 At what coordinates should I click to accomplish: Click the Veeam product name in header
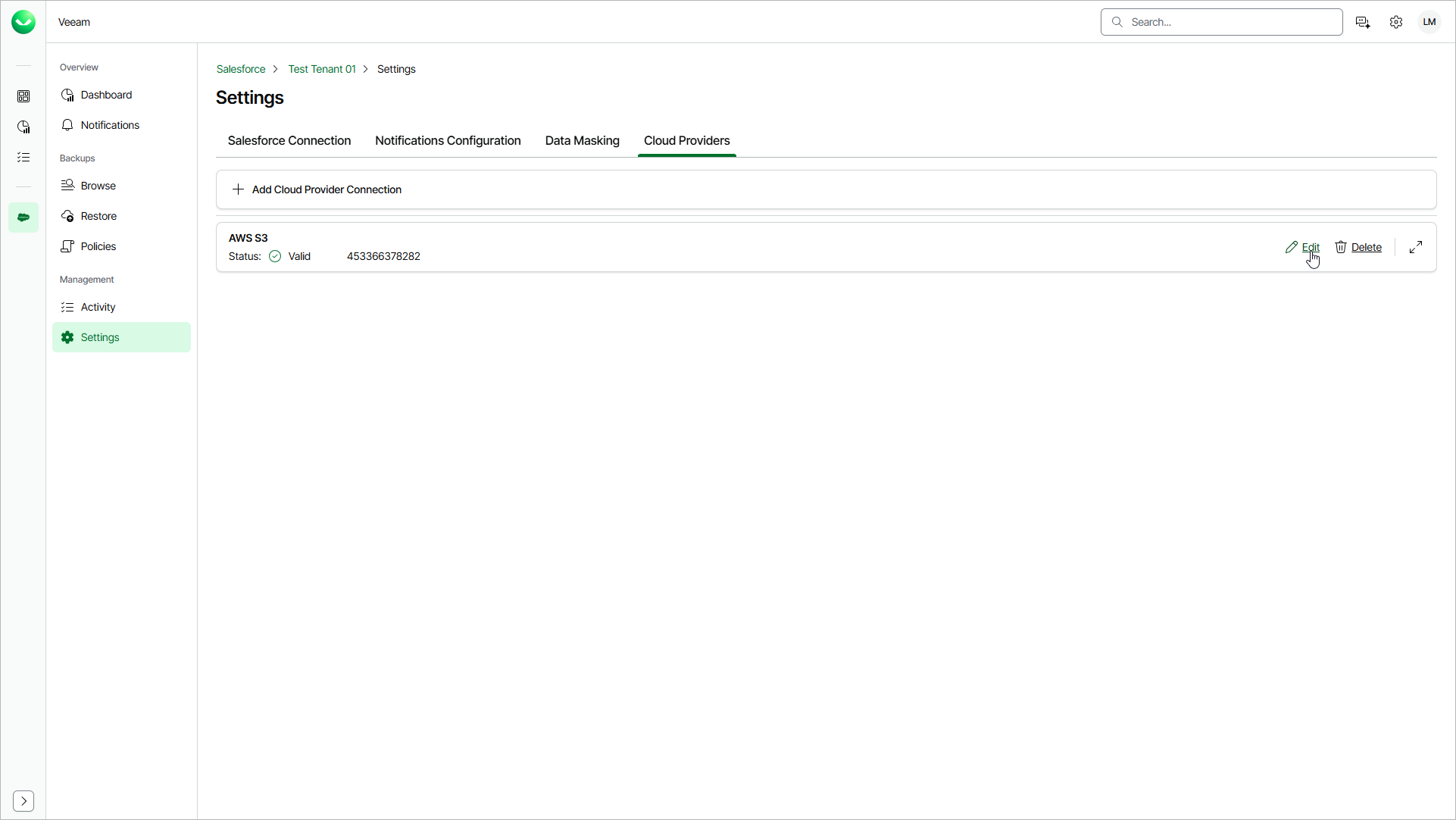(x=74, y=22)
